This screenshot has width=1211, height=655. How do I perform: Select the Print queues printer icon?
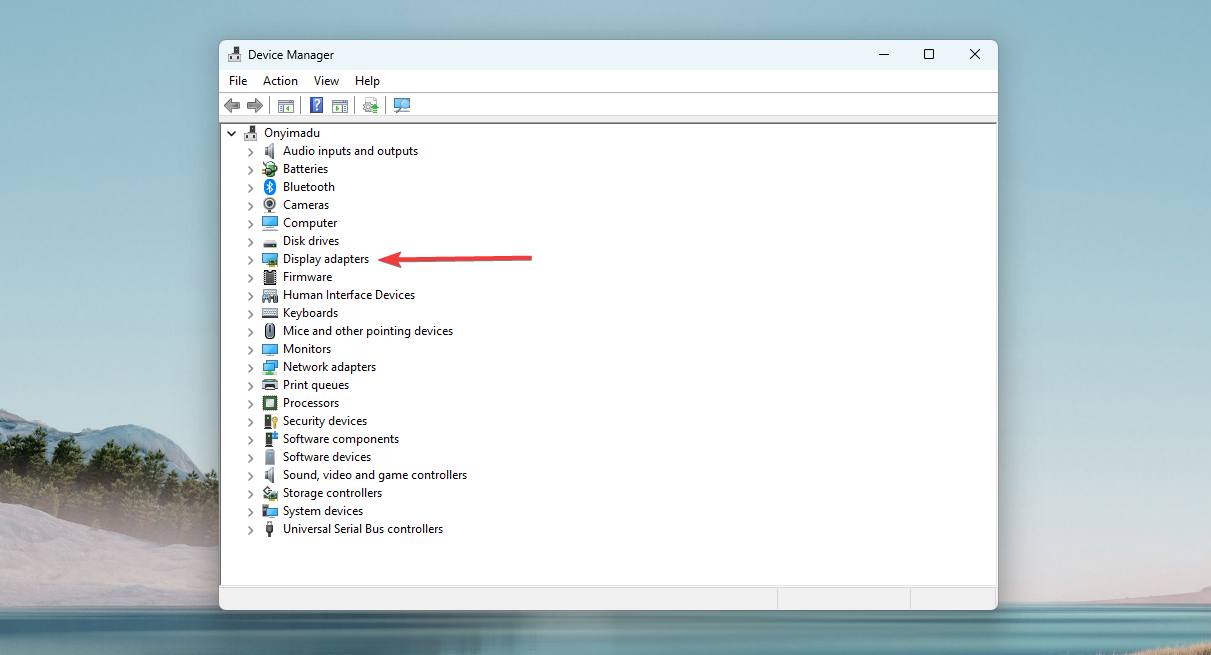tap(269, 385)
